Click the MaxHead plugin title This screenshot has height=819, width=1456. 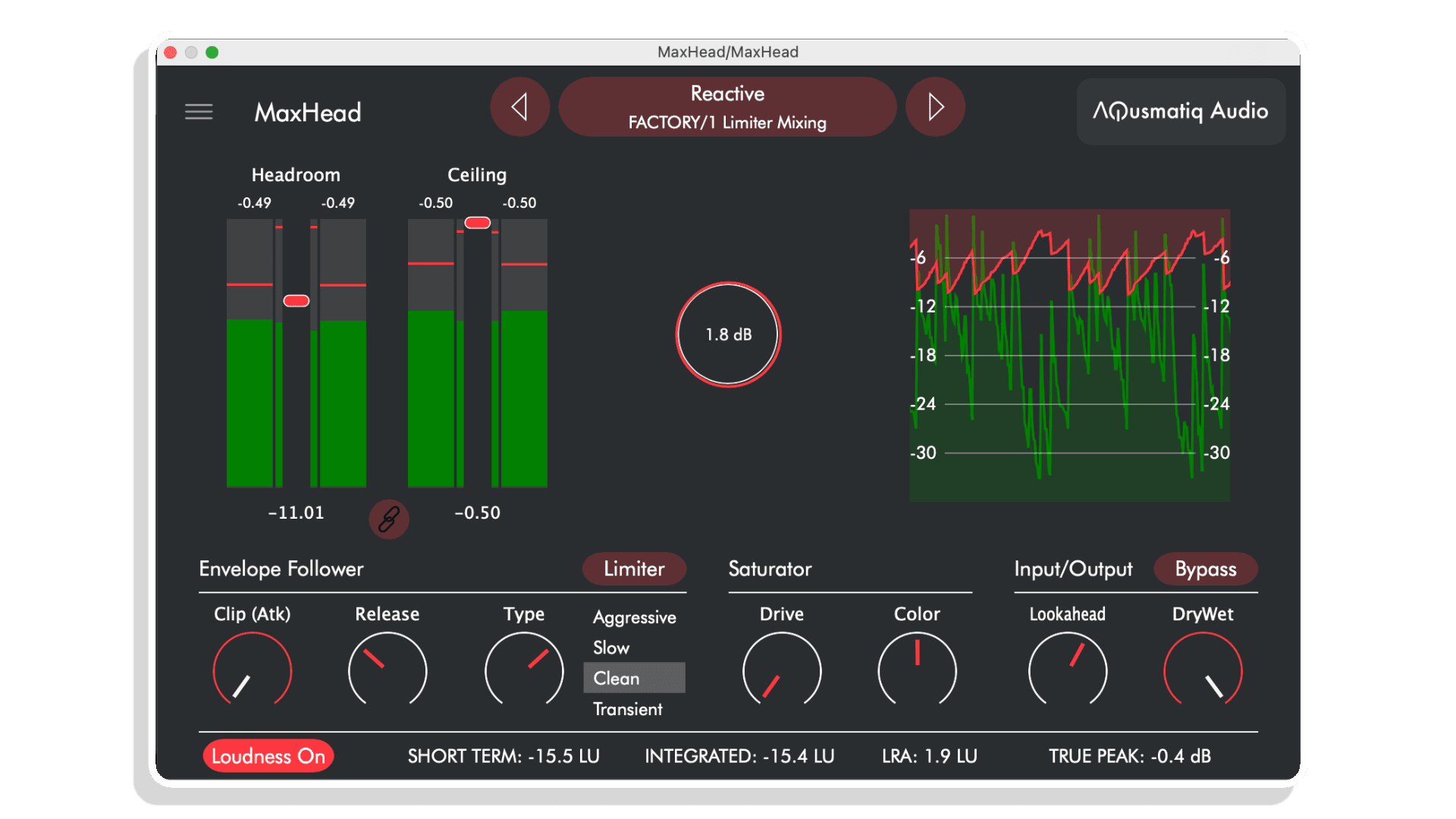308,112
